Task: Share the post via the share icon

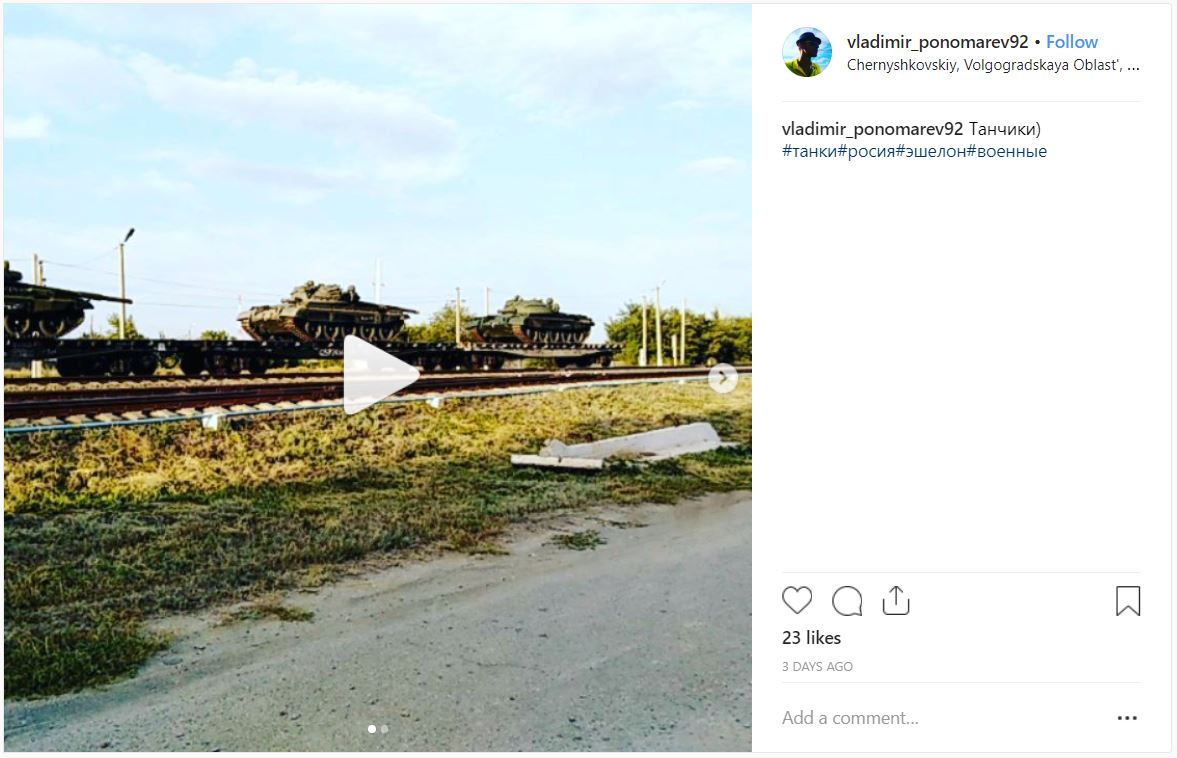Action: pos(896,600)
